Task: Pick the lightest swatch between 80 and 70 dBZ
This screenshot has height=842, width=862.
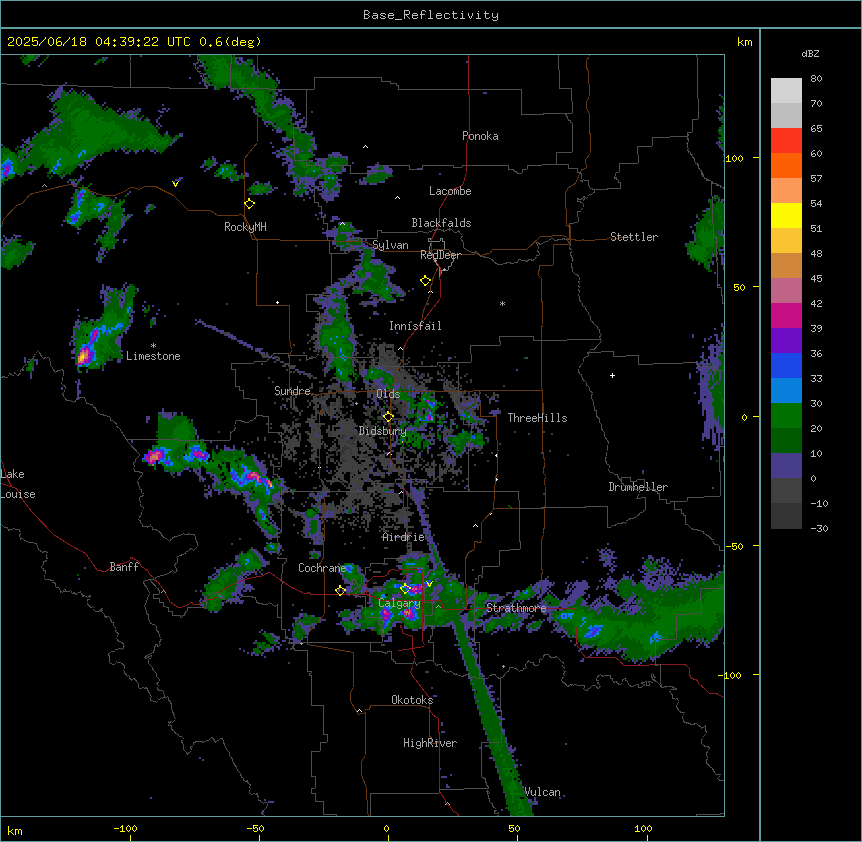Action: tap(786, 91)
